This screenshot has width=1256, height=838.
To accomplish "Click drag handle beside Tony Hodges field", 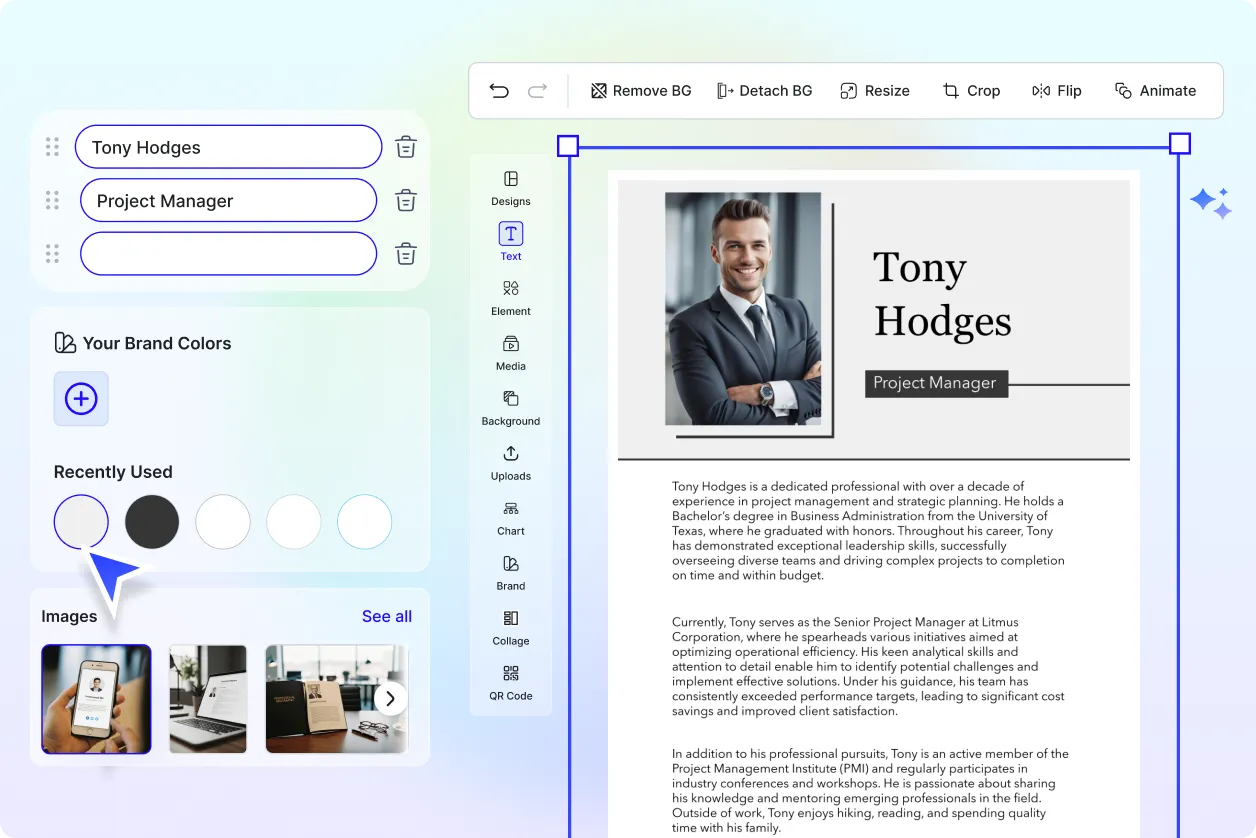I will (52, 147).
